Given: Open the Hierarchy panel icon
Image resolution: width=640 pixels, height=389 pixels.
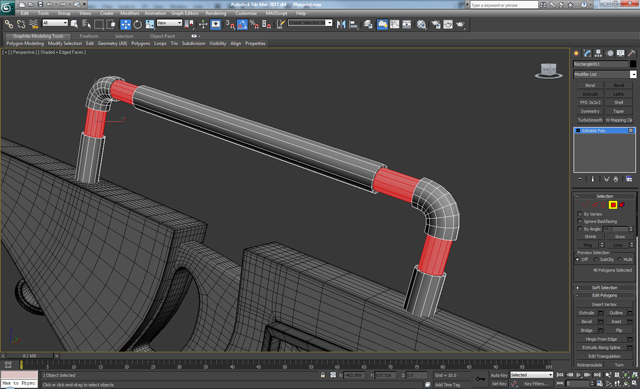Looking at the screenshot, I should pyautogui.click(x=598, y=53).
